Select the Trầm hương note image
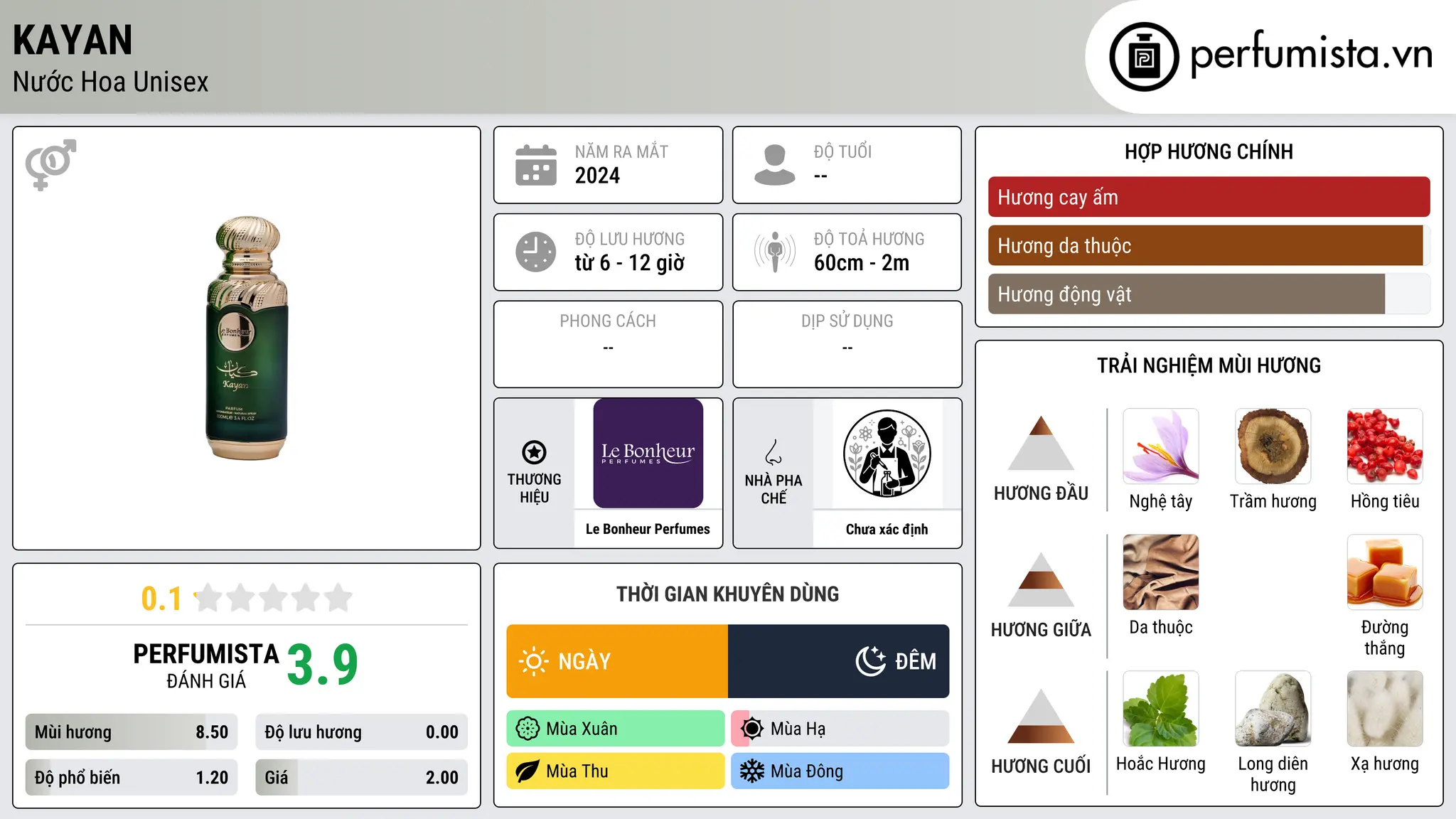This screenshot has width=1456, height=819. click(x=1273, y=446)
